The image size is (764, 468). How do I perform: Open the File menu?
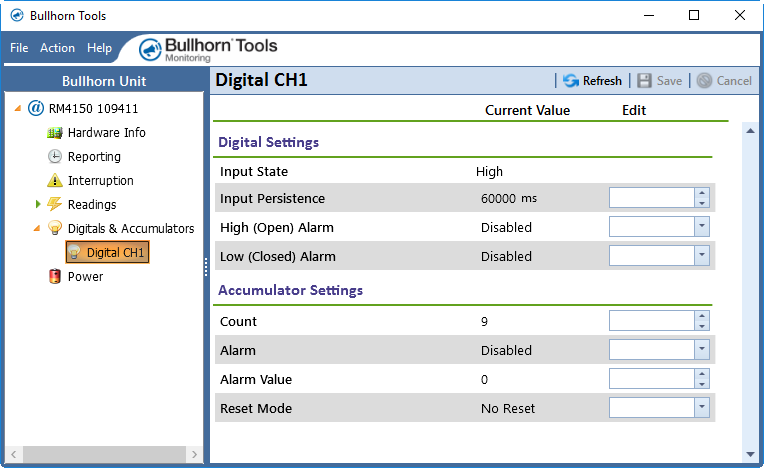(x=19, y=48)
